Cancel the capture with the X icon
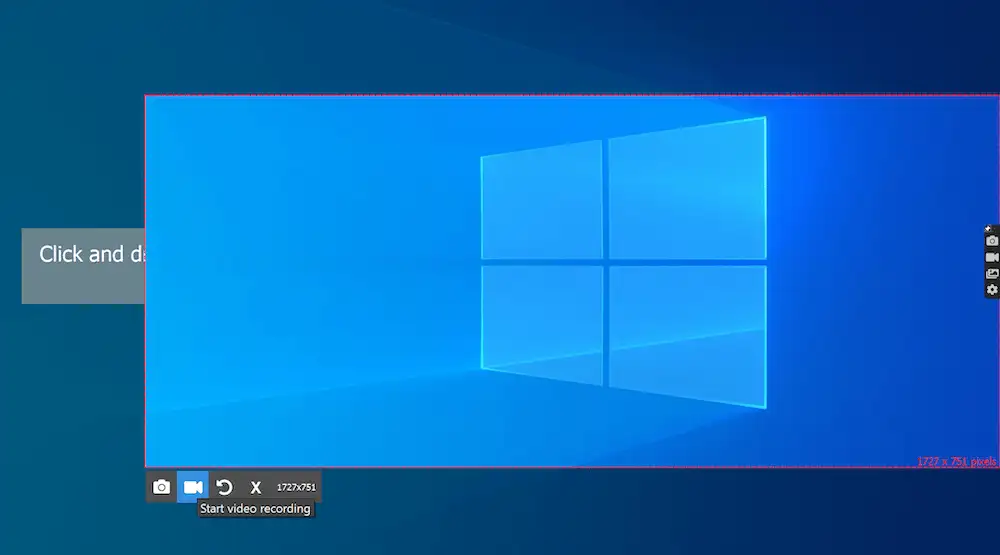The height and width of the screenshot is (555, 1000). (256, 487)
